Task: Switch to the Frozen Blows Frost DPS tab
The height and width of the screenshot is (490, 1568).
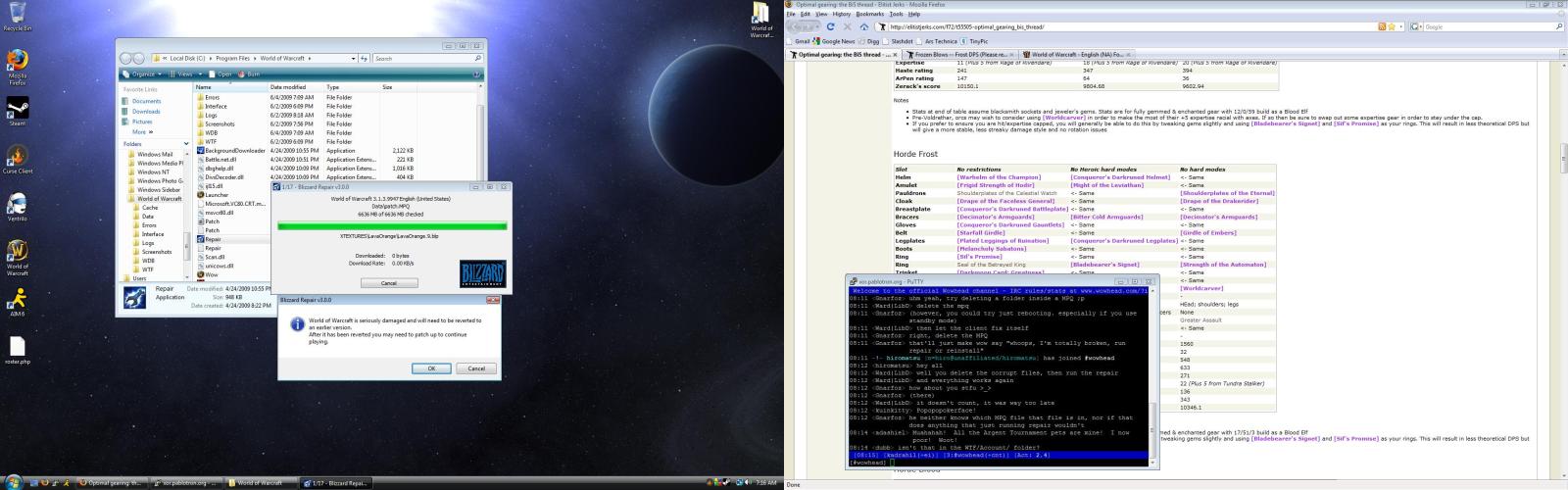Action: pos(956,55)
